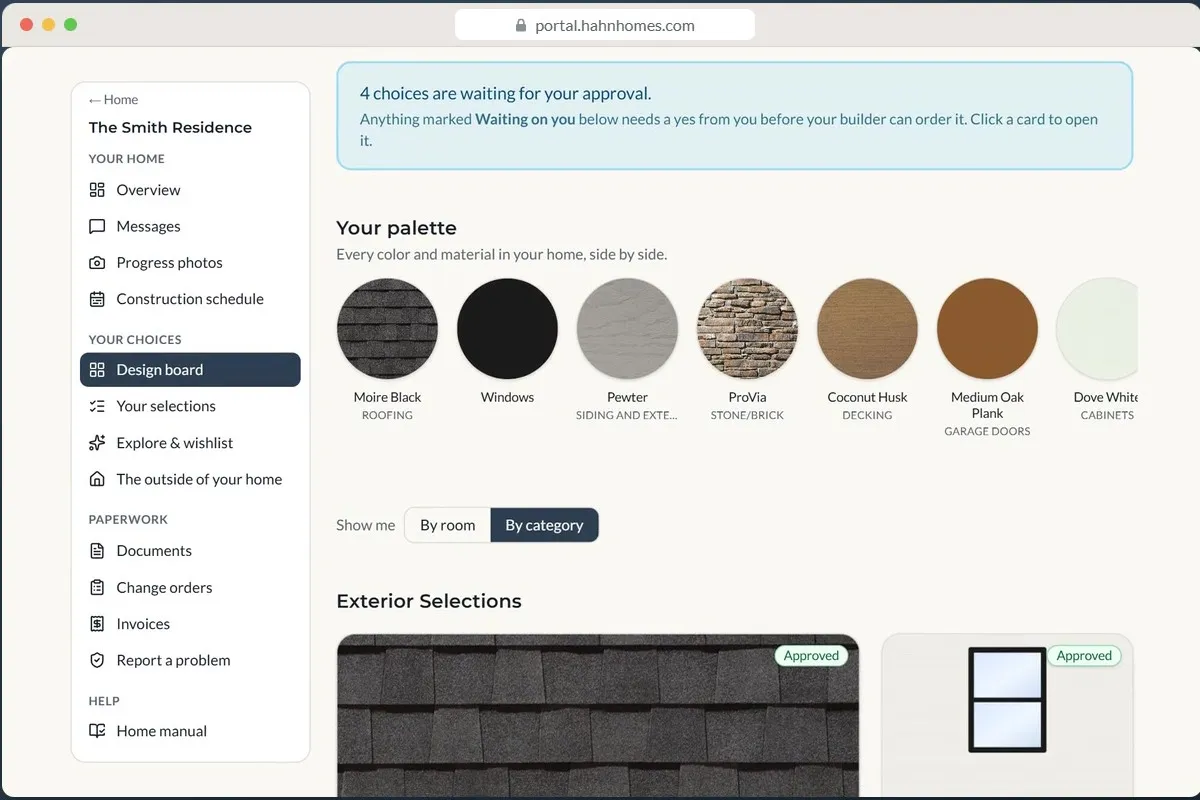Viewport: 1200px width, 800px height.
Task: Go to Messages
Action: point(190,226)
